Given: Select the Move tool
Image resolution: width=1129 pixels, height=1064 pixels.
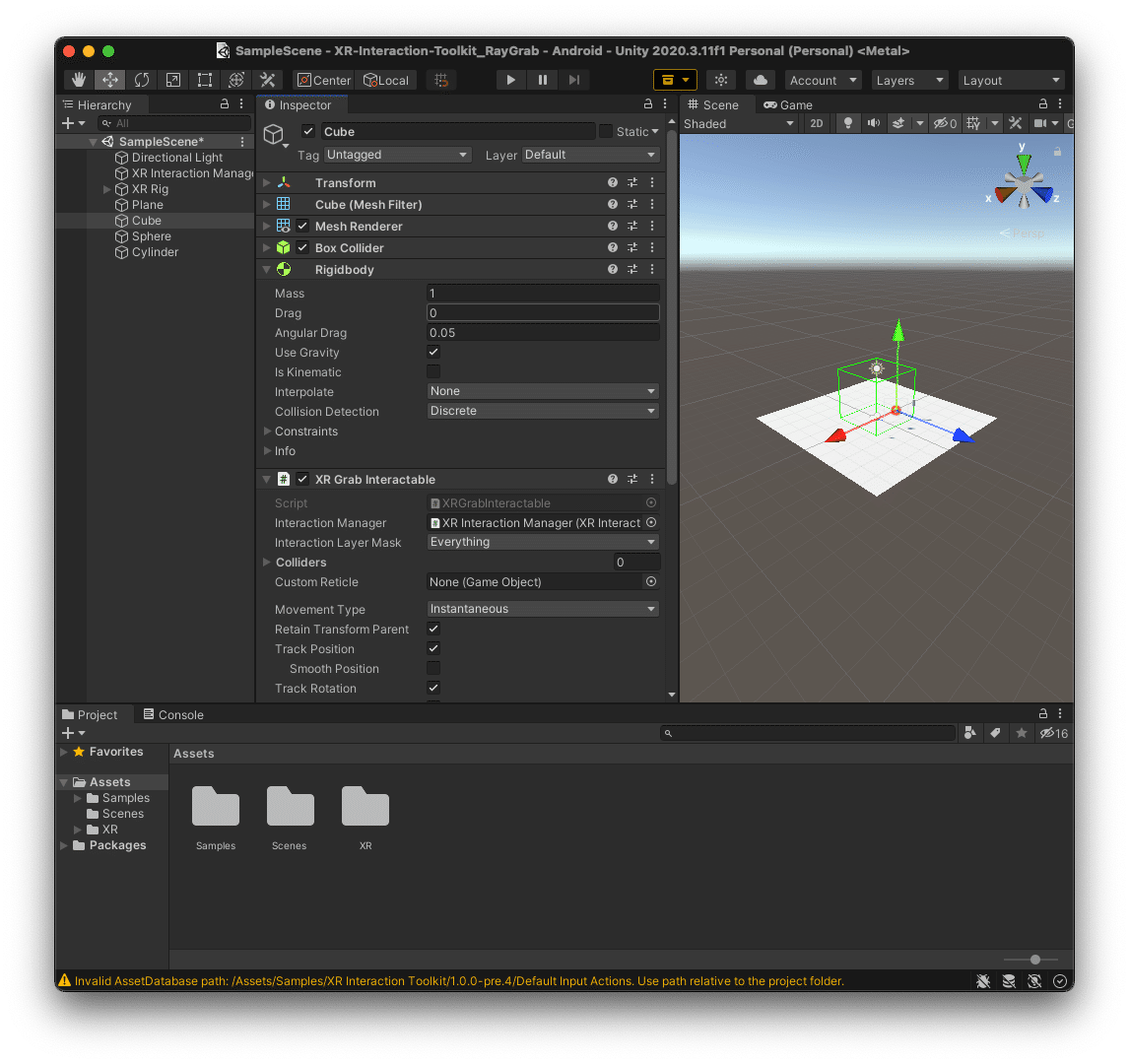Looking at the screenshot, I should [x=110, y=80].
